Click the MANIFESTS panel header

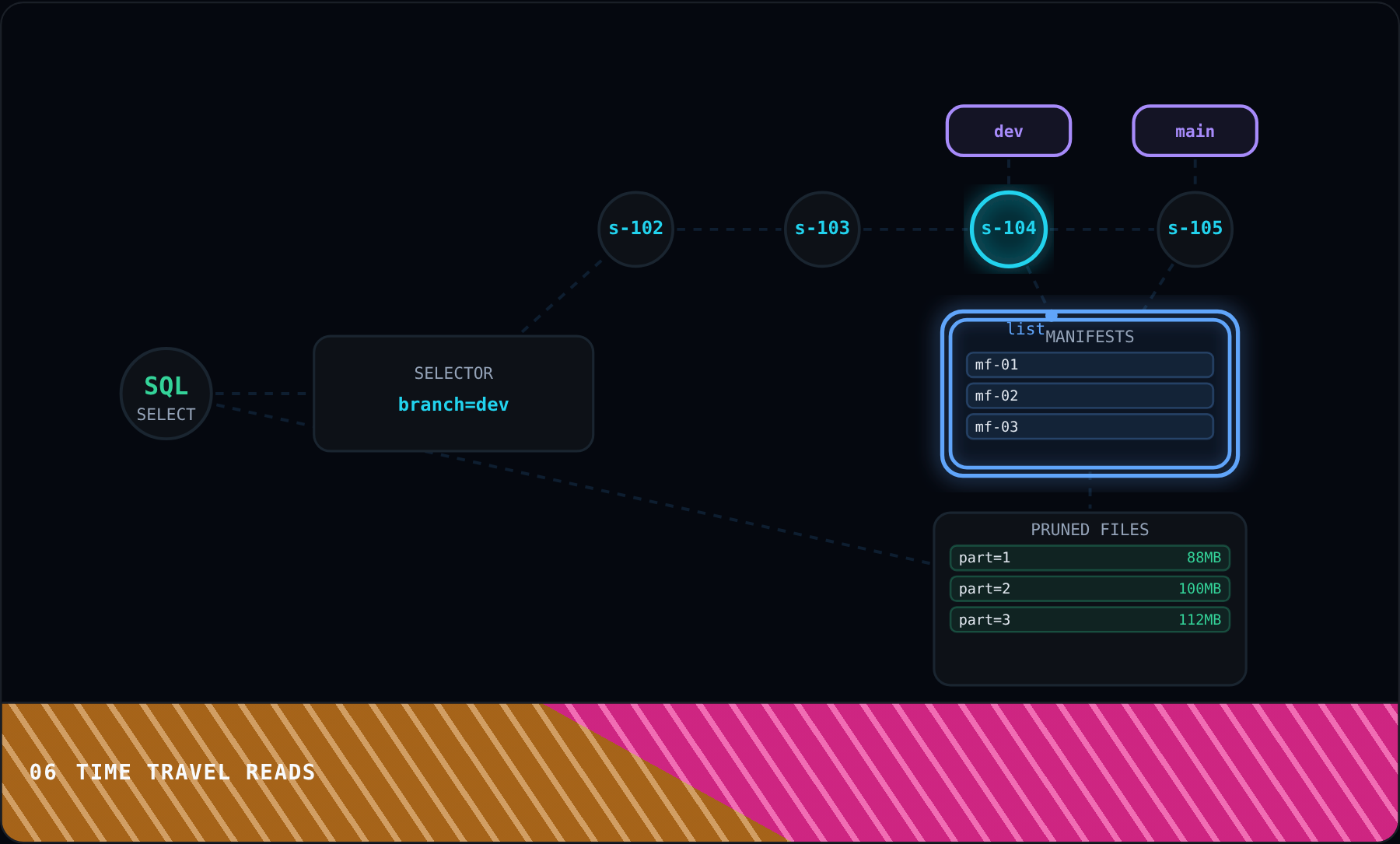point(1090,337)
